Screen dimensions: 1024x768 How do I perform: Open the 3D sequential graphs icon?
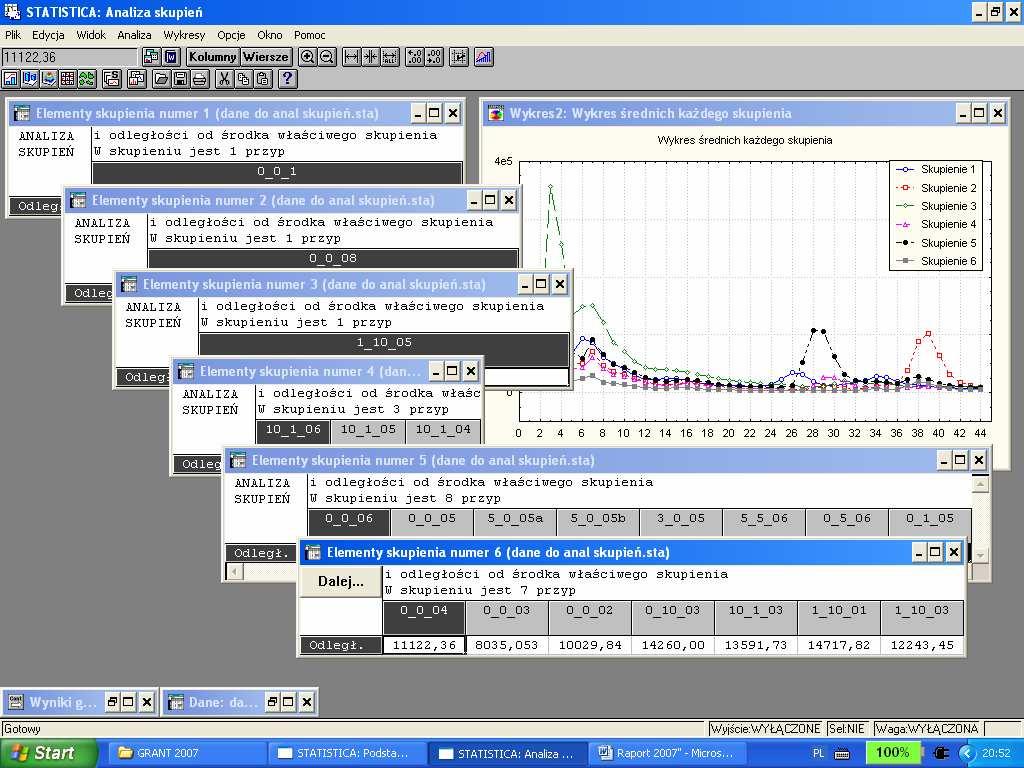click(x=30, y=79)
